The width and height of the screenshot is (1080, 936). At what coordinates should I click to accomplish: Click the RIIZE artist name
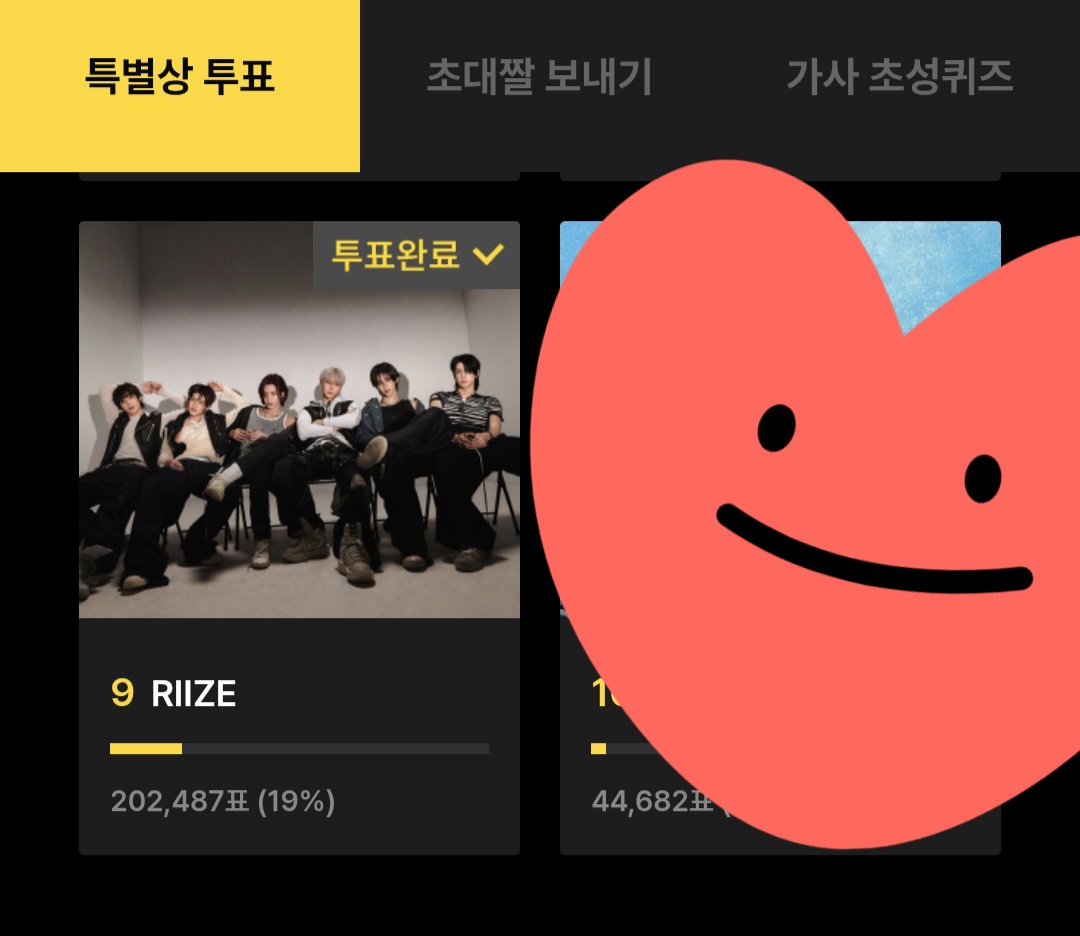pos(194,694)
